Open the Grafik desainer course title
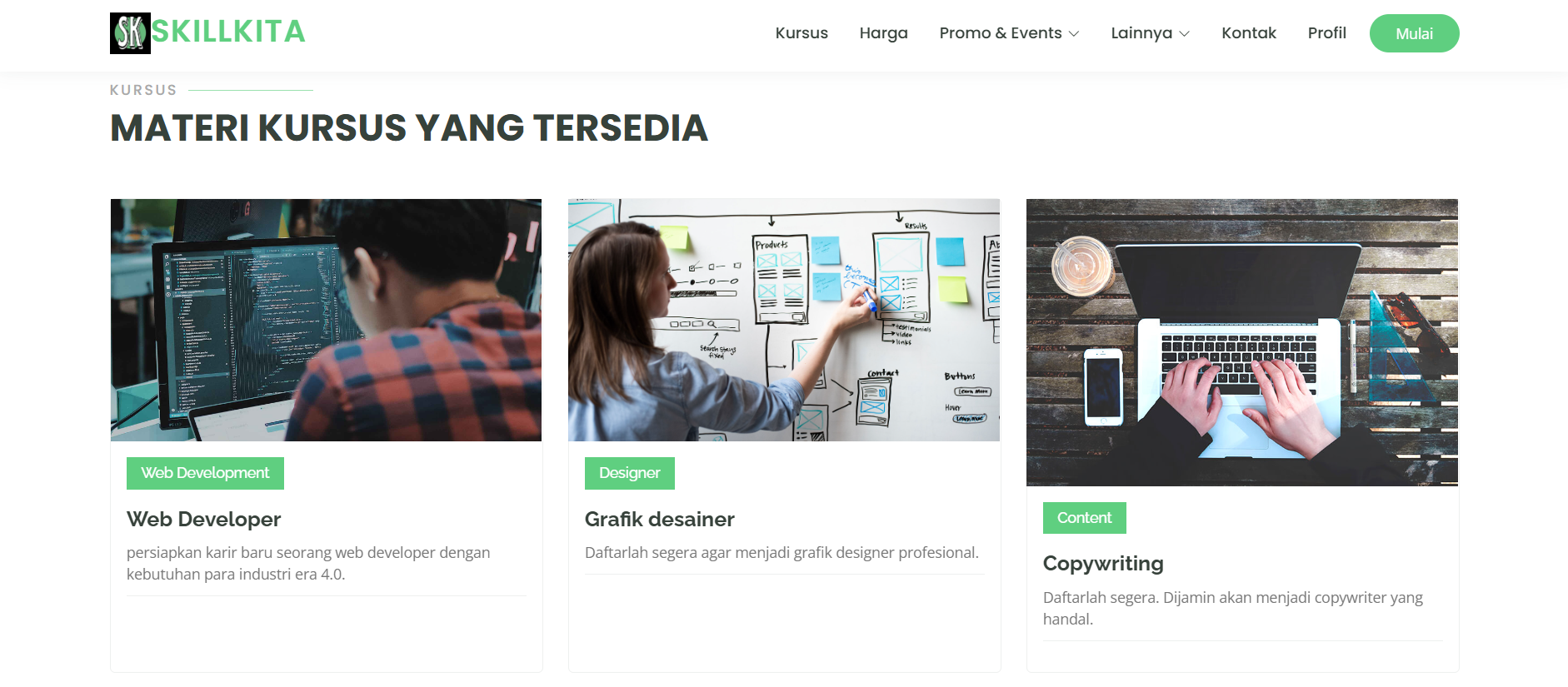The width and height of the screenshot is (1568, 687). [x=659, y=520]
